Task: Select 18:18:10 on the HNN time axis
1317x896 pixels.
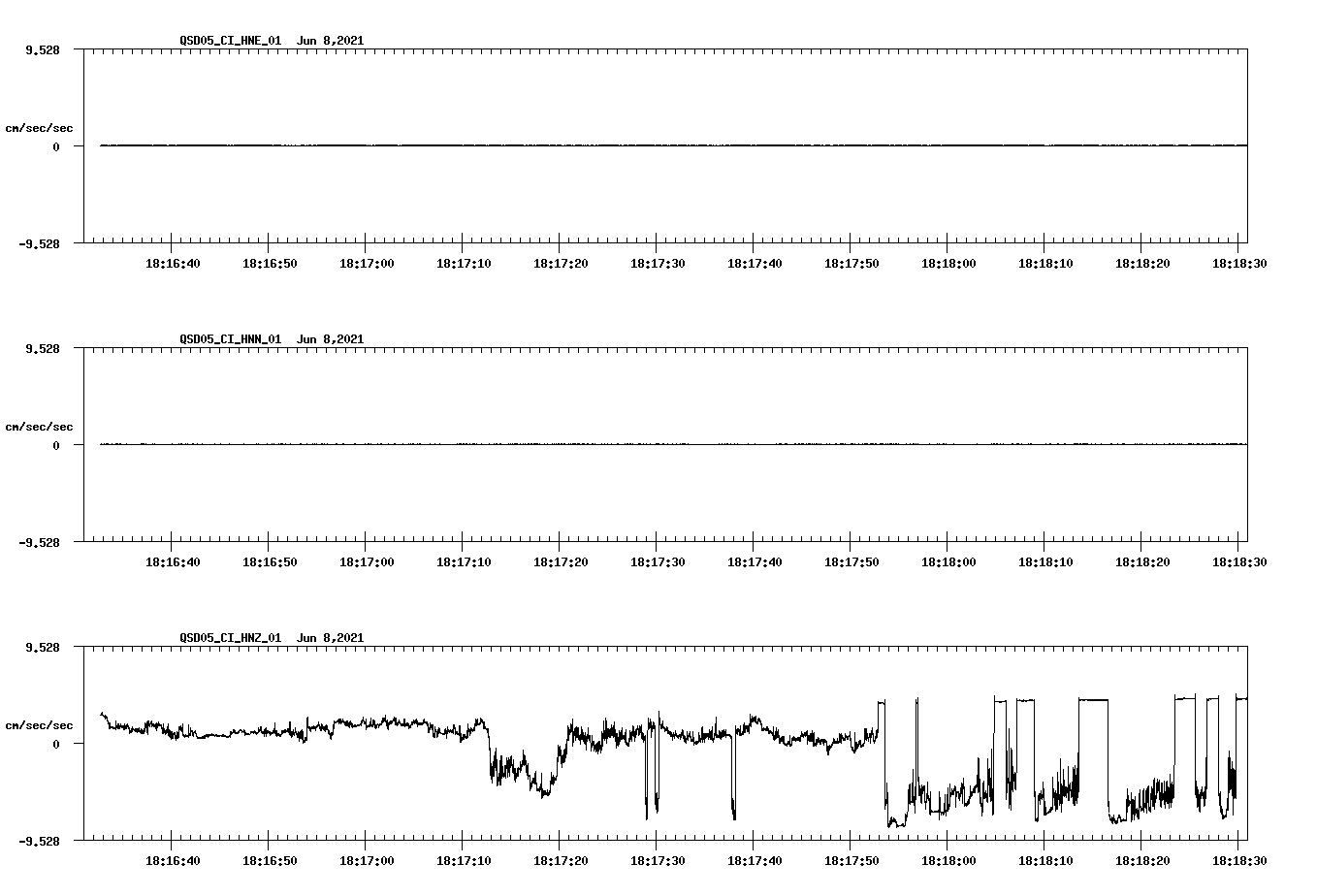Action: pos(1045,562)
